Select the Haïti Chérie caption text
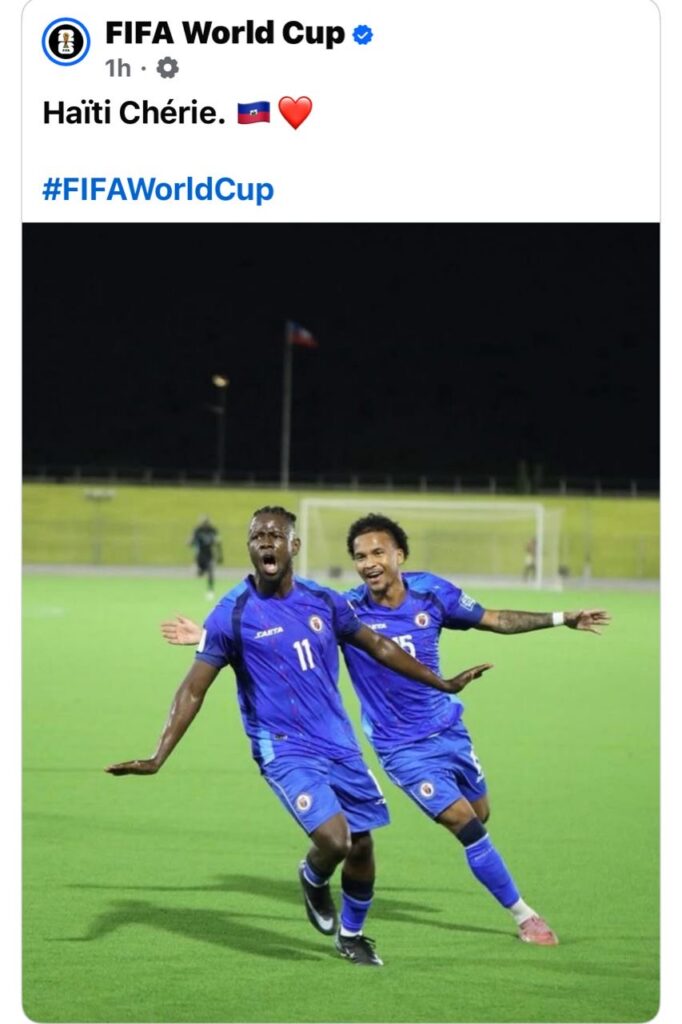The height and width of the screenshot is (1024, 682). click(x=134, y=113)
